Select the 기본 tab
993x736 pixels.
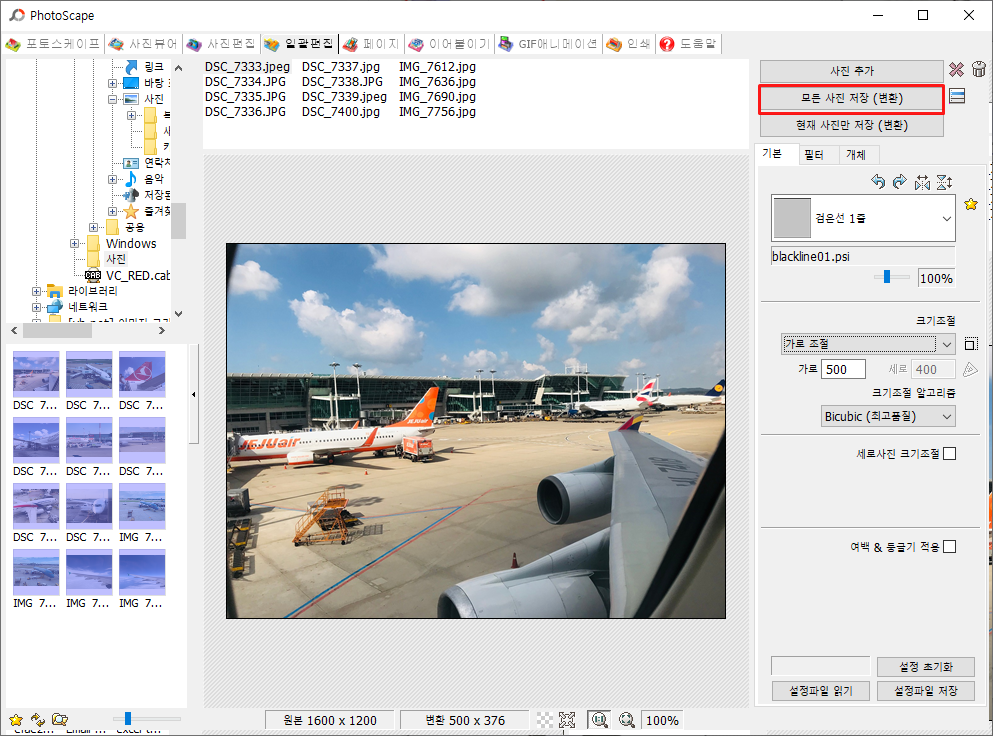[771, 153]
